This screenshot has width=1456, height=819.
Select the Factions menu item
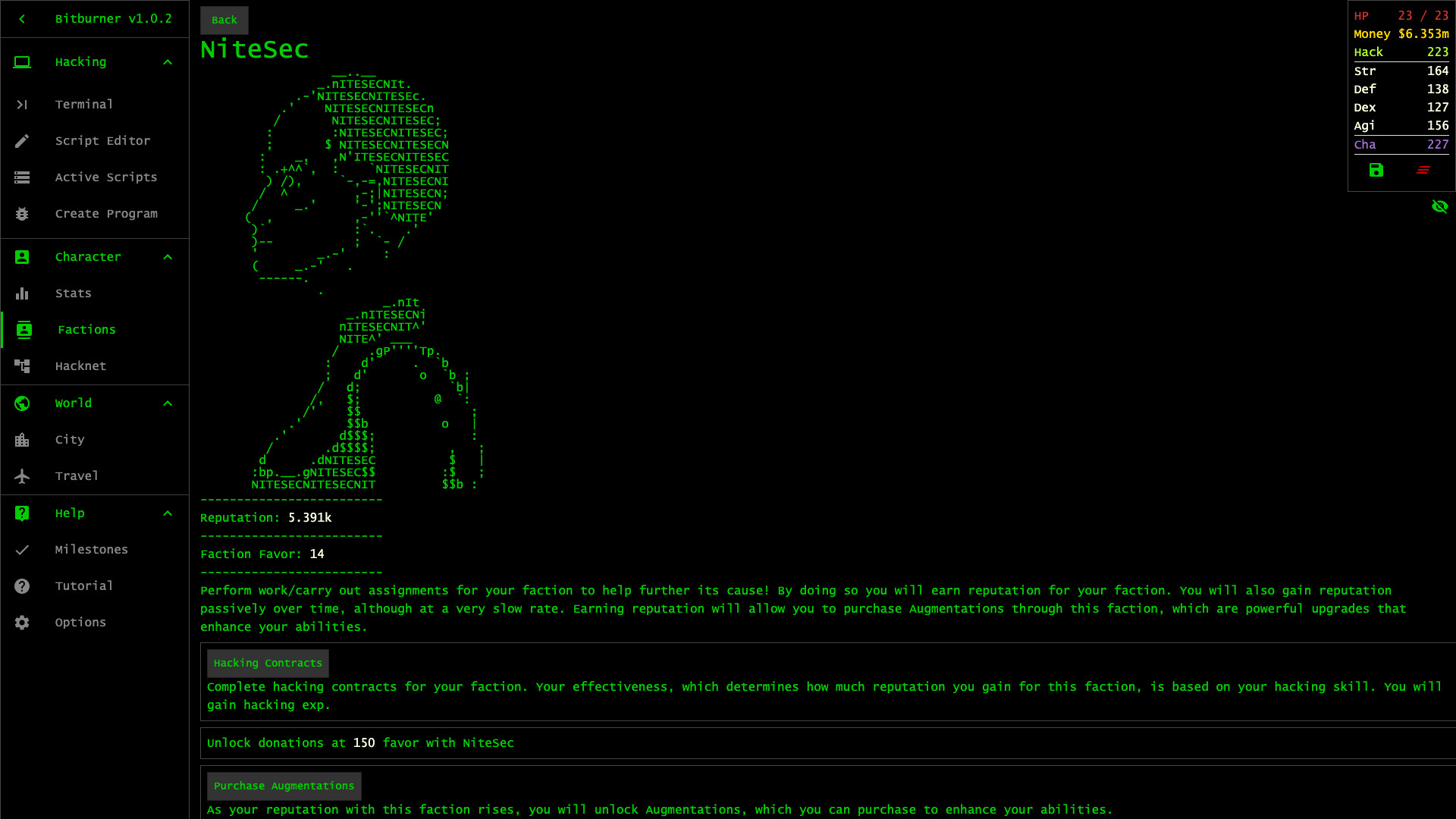coord(87,329)
